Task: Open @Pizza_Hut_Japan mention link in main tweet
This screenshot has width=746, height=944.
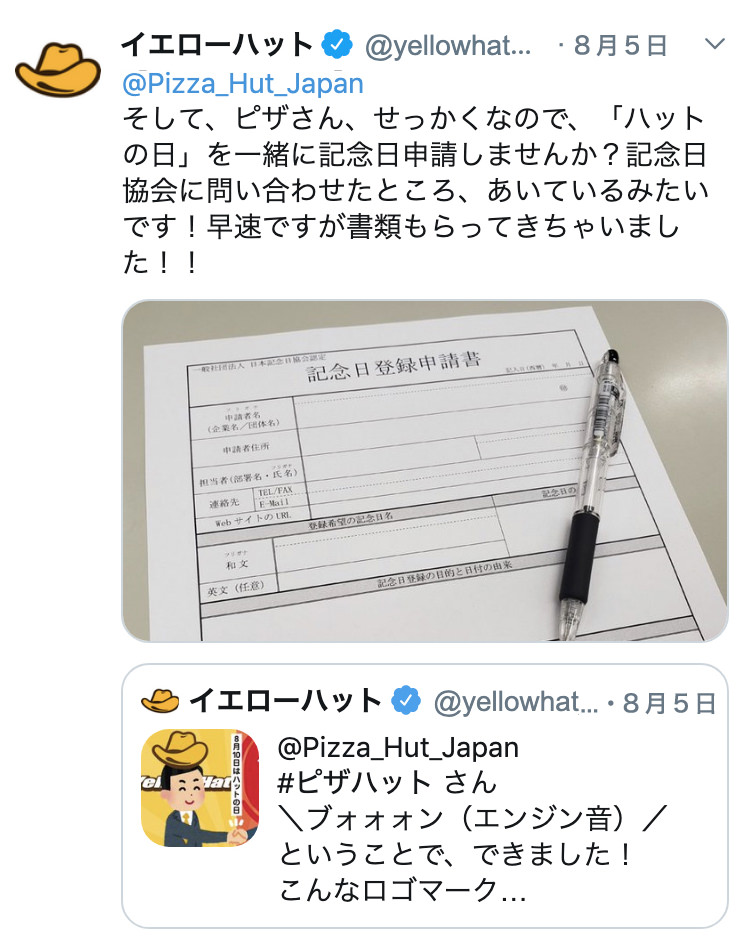Action: [x=243, y=83]
